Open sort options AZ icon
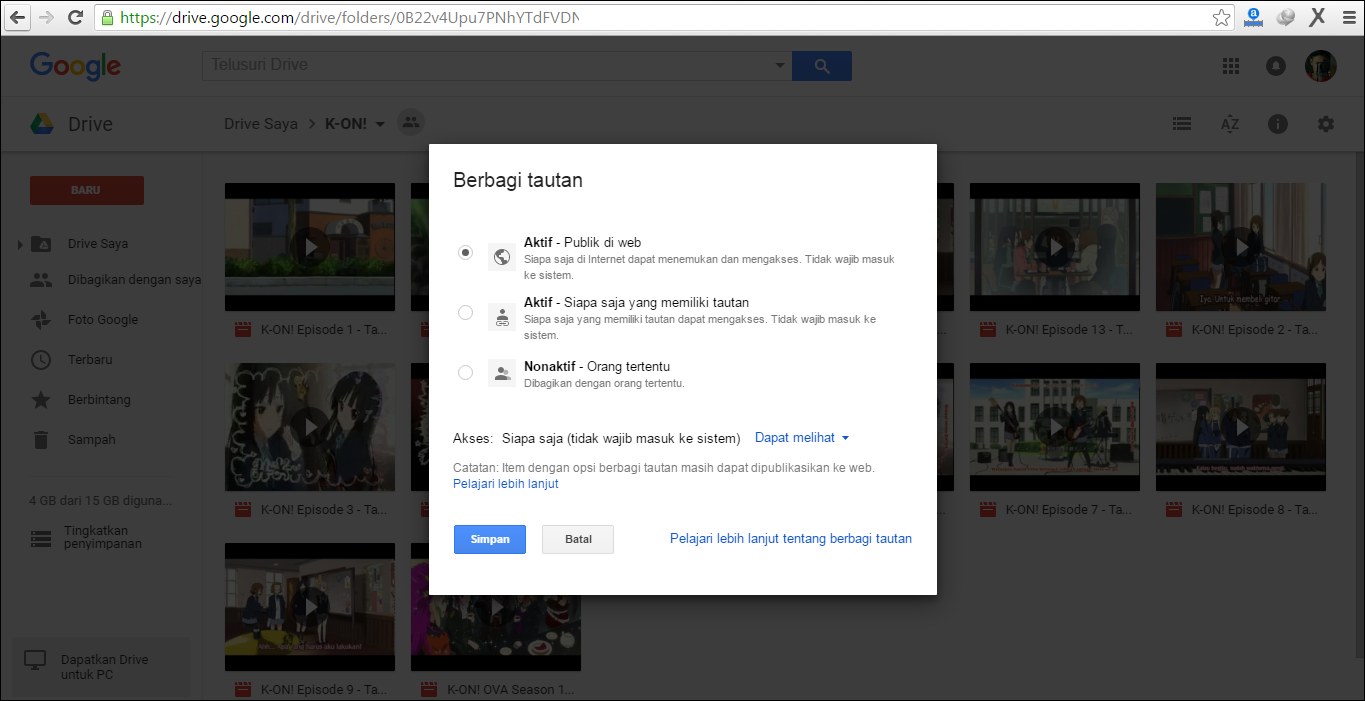Viewport: 1365px width, 701px height. (1230, 124)
